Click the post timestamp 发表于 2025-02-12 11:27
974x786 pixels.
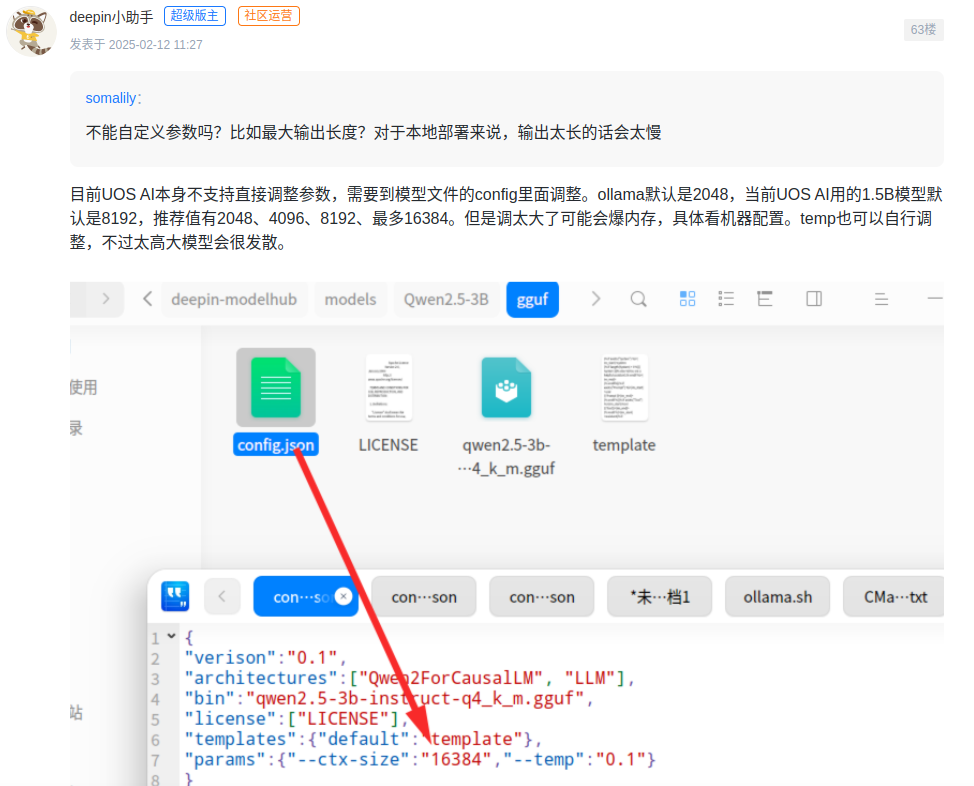tap(136, 45)
